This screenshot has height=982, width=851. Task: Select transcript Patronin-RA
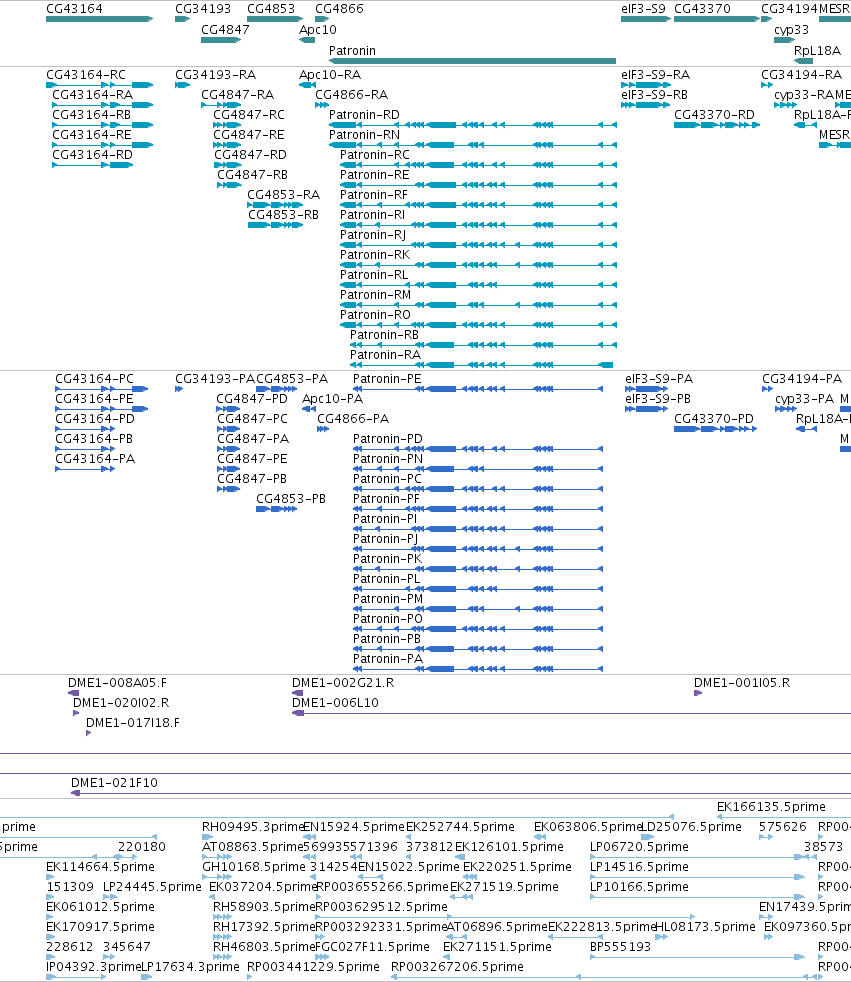pyautogui.click(x=482, y=365)
